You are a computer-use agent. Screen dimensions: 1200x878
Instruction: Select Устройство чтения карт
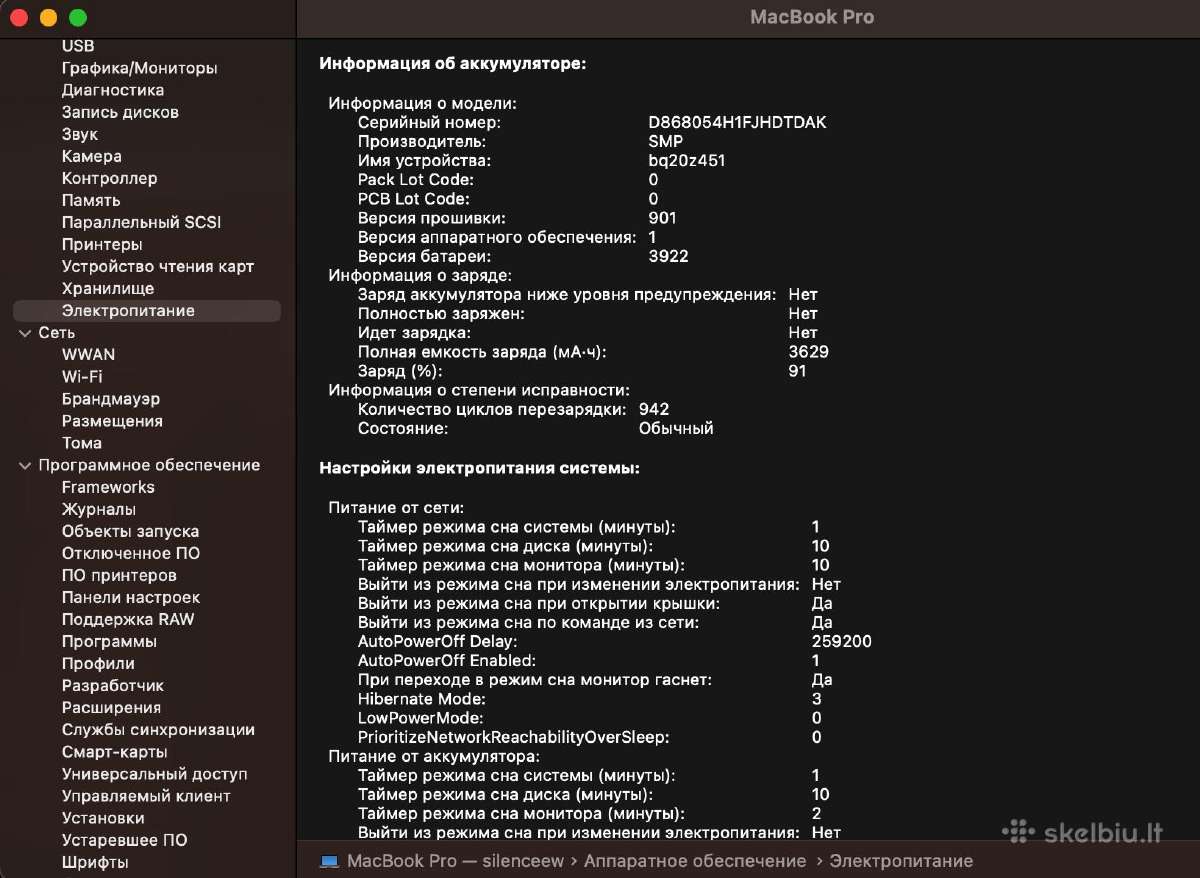pyautogui.click(x=158, y=266)
